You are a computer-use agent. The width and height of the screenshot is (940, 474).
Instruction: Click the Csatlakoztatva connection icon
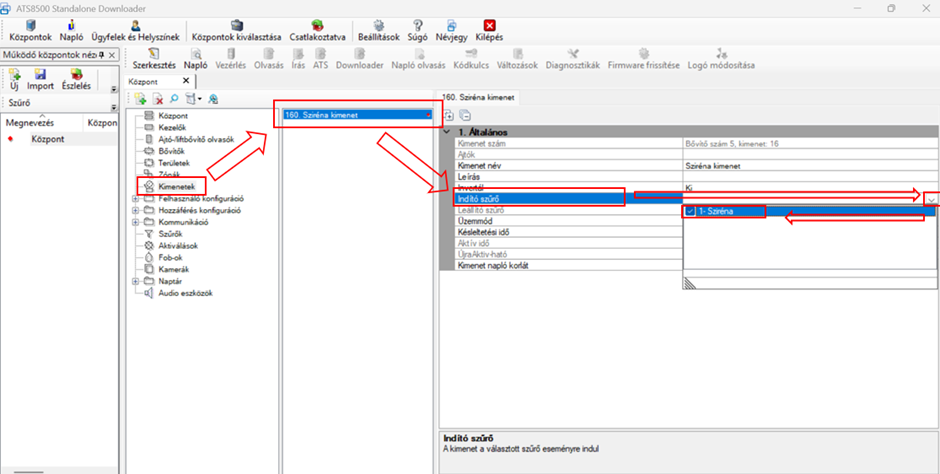pyautogui.click(x=317, y=25)
